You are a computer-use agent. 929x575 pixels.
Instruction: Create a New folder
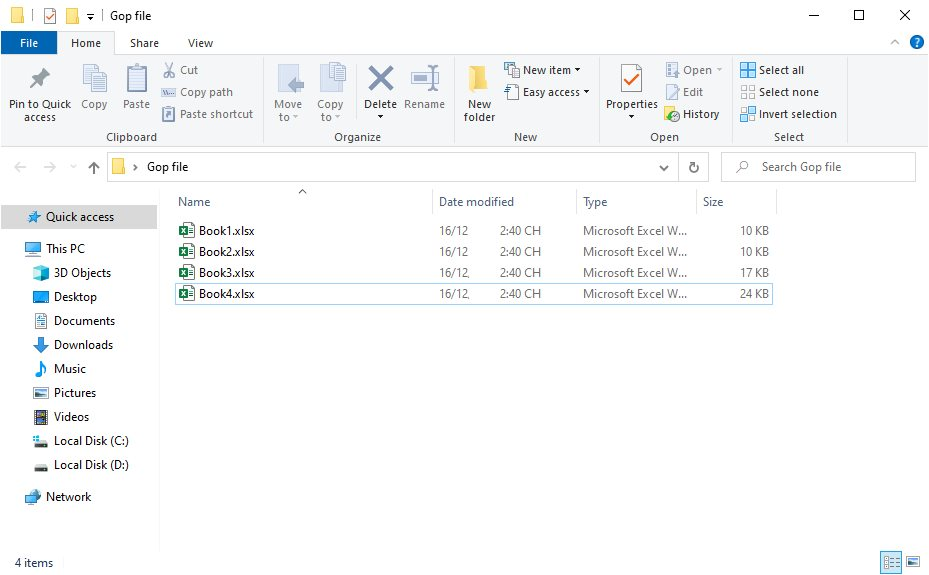click(x=479, y=93)
